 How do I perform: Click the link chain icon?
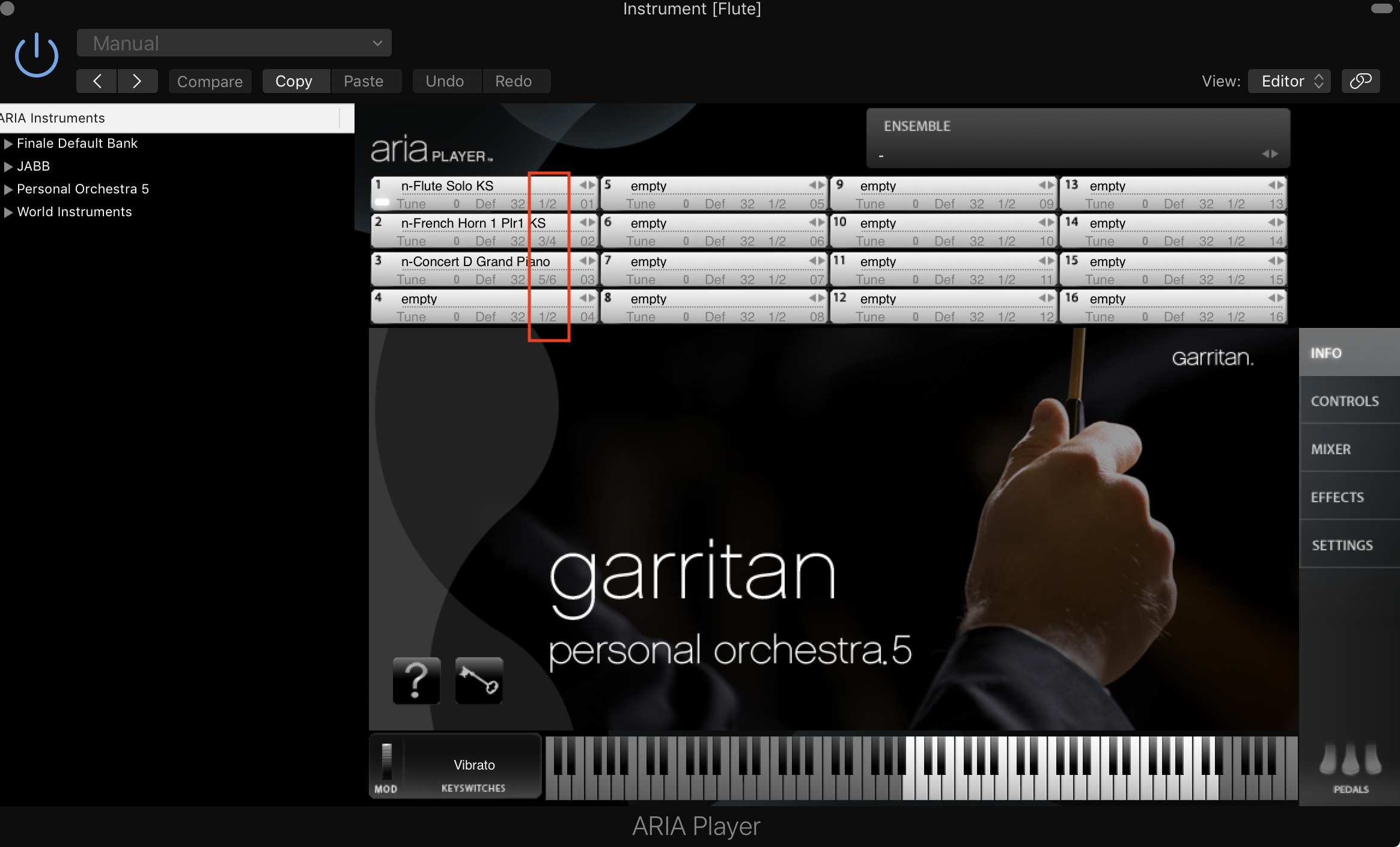click(1360, 81)
